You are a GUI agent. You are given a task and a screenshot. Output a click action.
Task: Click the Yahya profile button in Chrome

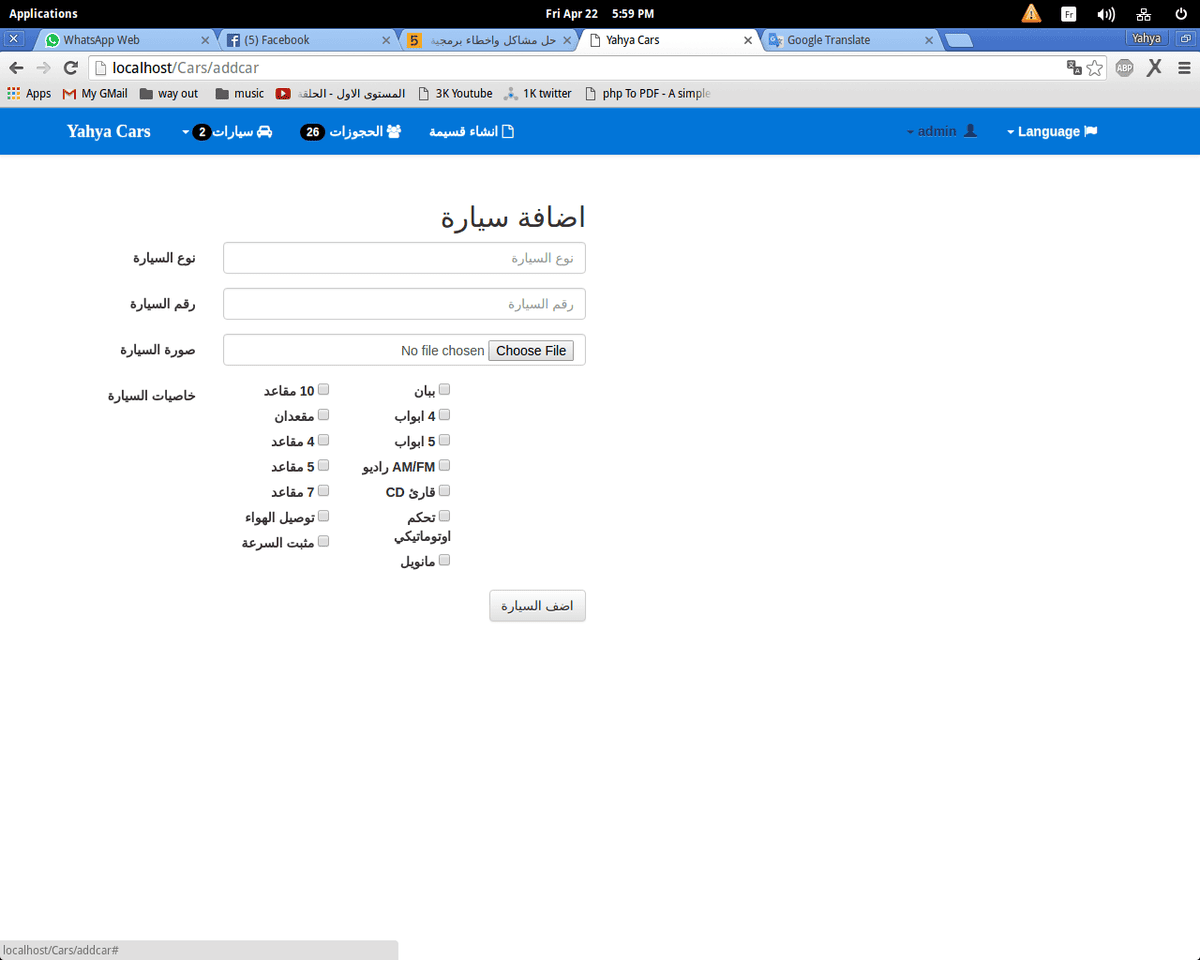(x=1147, y=38)
